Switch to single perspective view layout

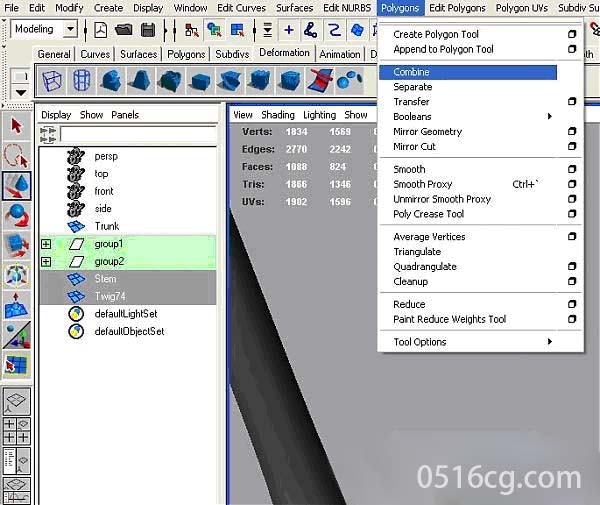[x=16, y=401]
